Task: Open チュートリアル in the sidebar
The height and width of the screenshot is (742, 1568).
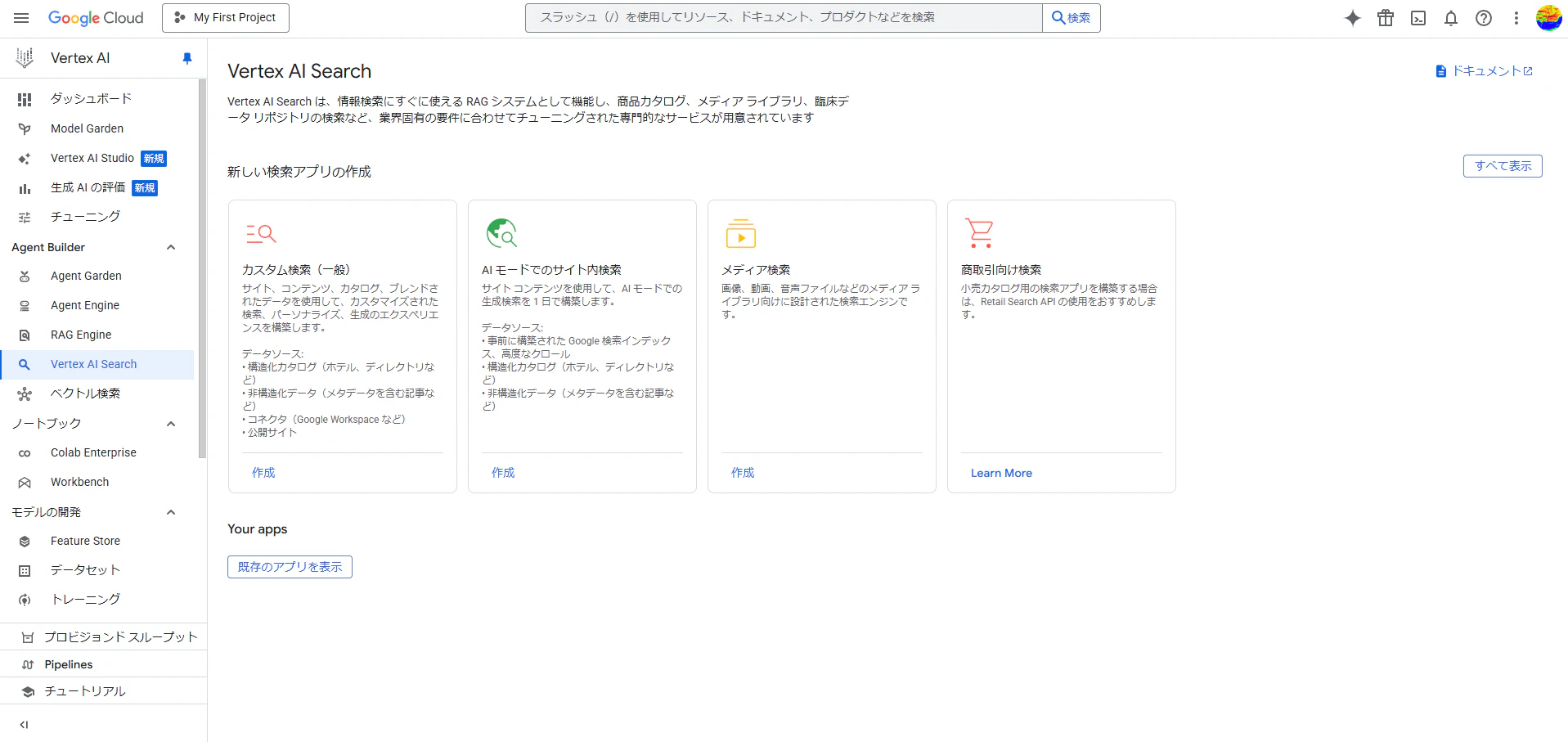Action: [103, 691]
